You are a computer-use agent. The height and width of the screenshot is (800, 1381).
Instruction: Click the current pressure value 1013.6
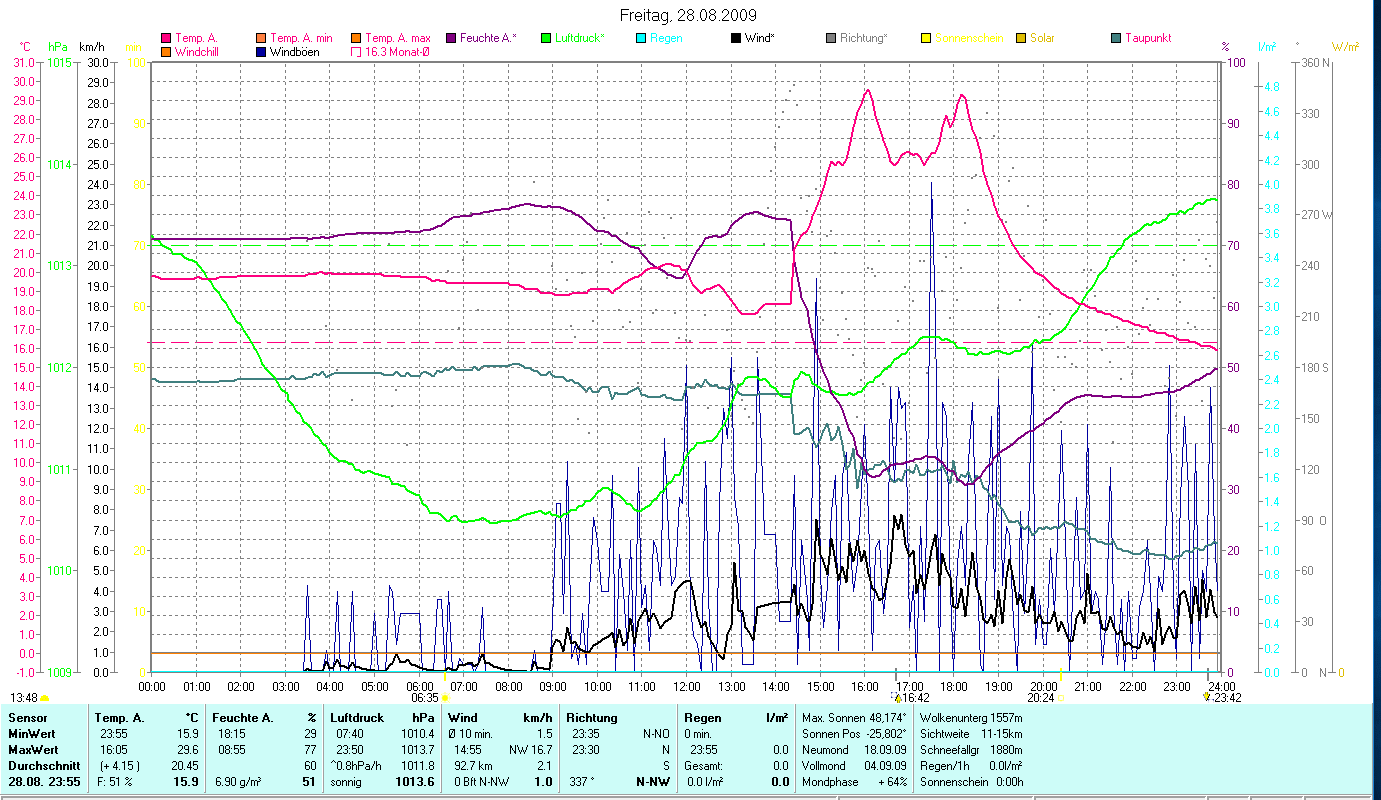[416, 782]
